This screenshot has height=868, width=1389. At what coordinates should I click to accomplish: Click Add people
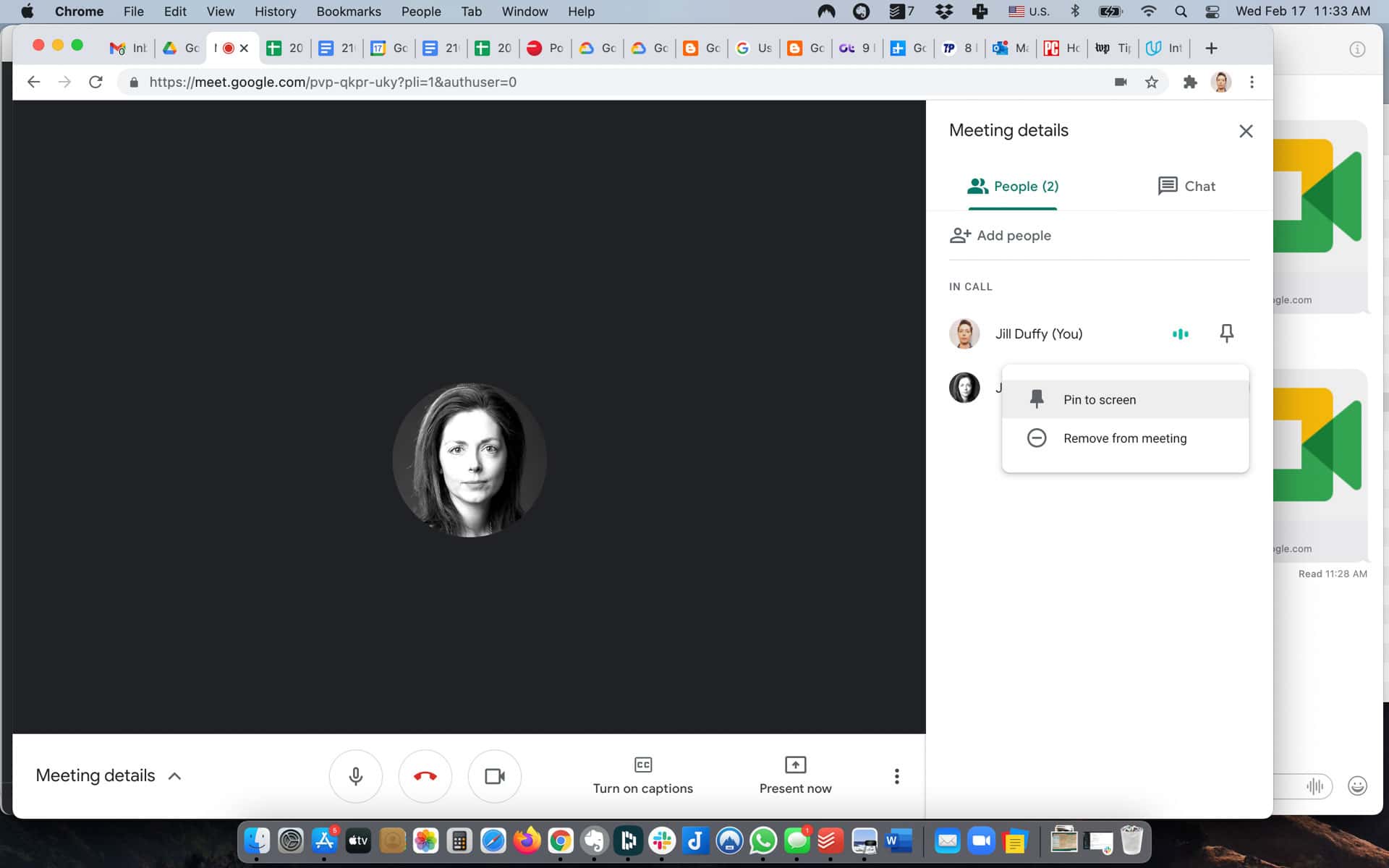pyautogui.click(x=1001, y=235)
